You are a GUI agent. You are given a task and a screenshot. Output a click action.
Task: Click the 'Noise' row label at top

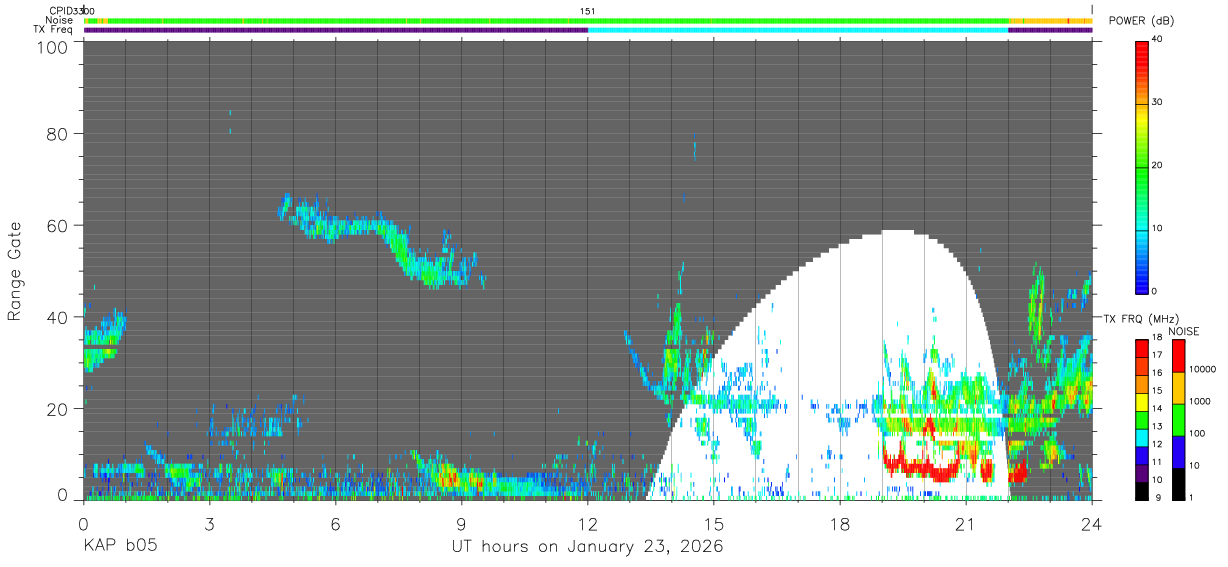(x=58, y=20)
